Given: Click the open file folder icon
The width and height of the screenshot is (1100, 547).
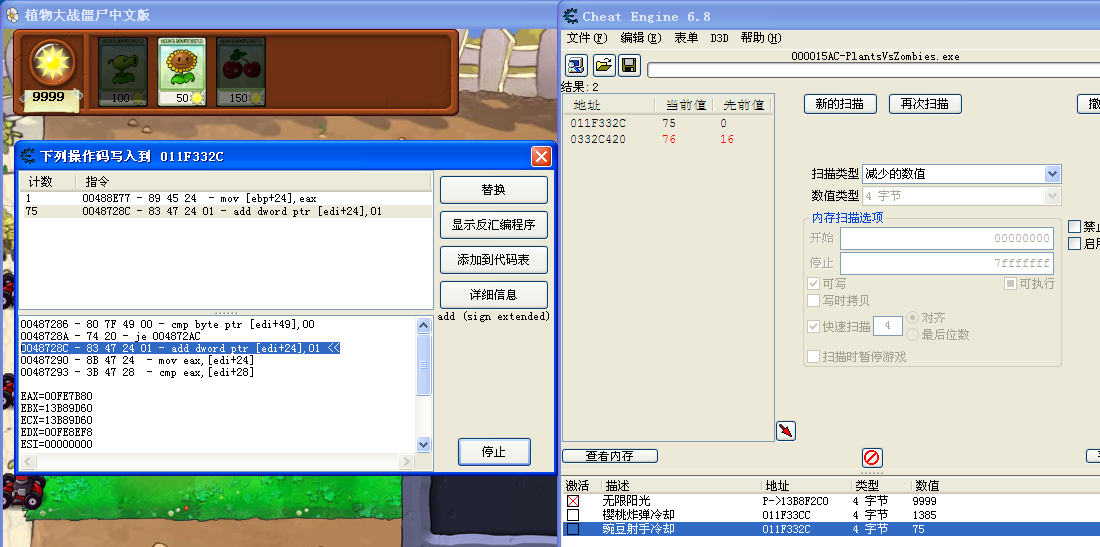Looking at the screenshot, I should (603, 66).
